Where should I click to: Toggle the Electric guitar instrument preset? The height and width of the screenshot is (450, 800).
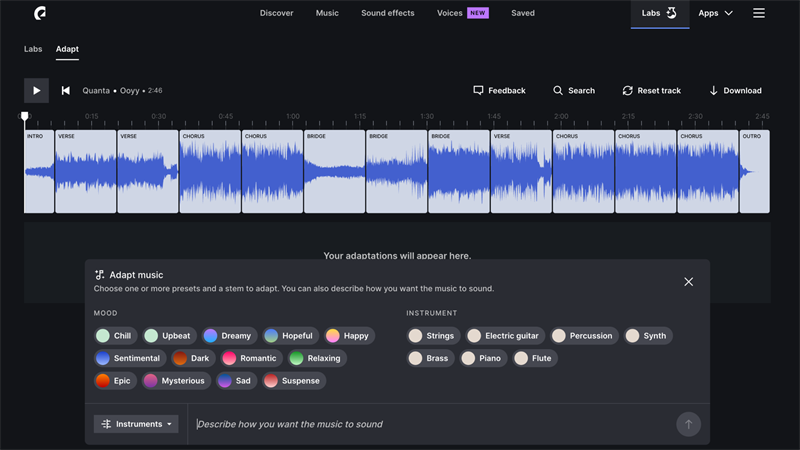tap(503, 336)
